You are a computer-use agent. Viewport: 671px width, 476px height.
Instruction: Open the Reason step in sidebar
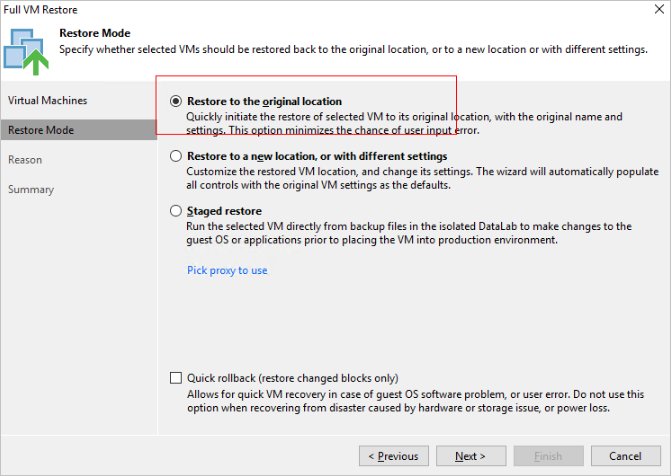coord(25,160)
